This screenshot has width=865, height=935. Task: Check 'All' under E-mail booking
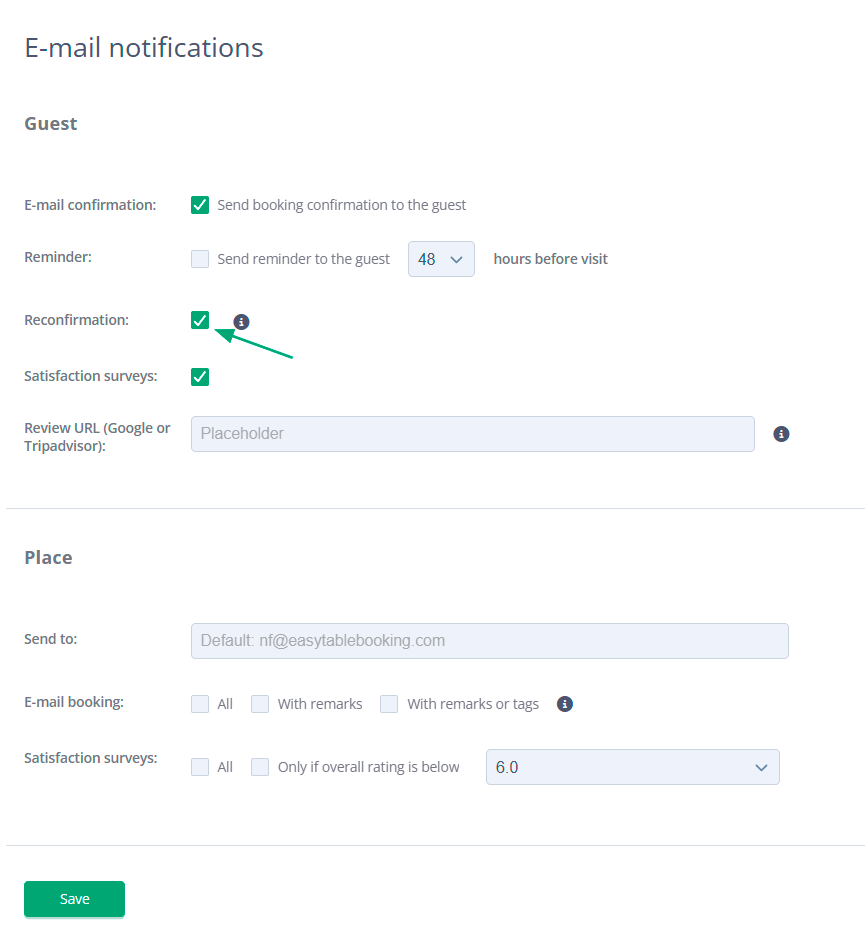pyautogui.click(x=199, y=704)
